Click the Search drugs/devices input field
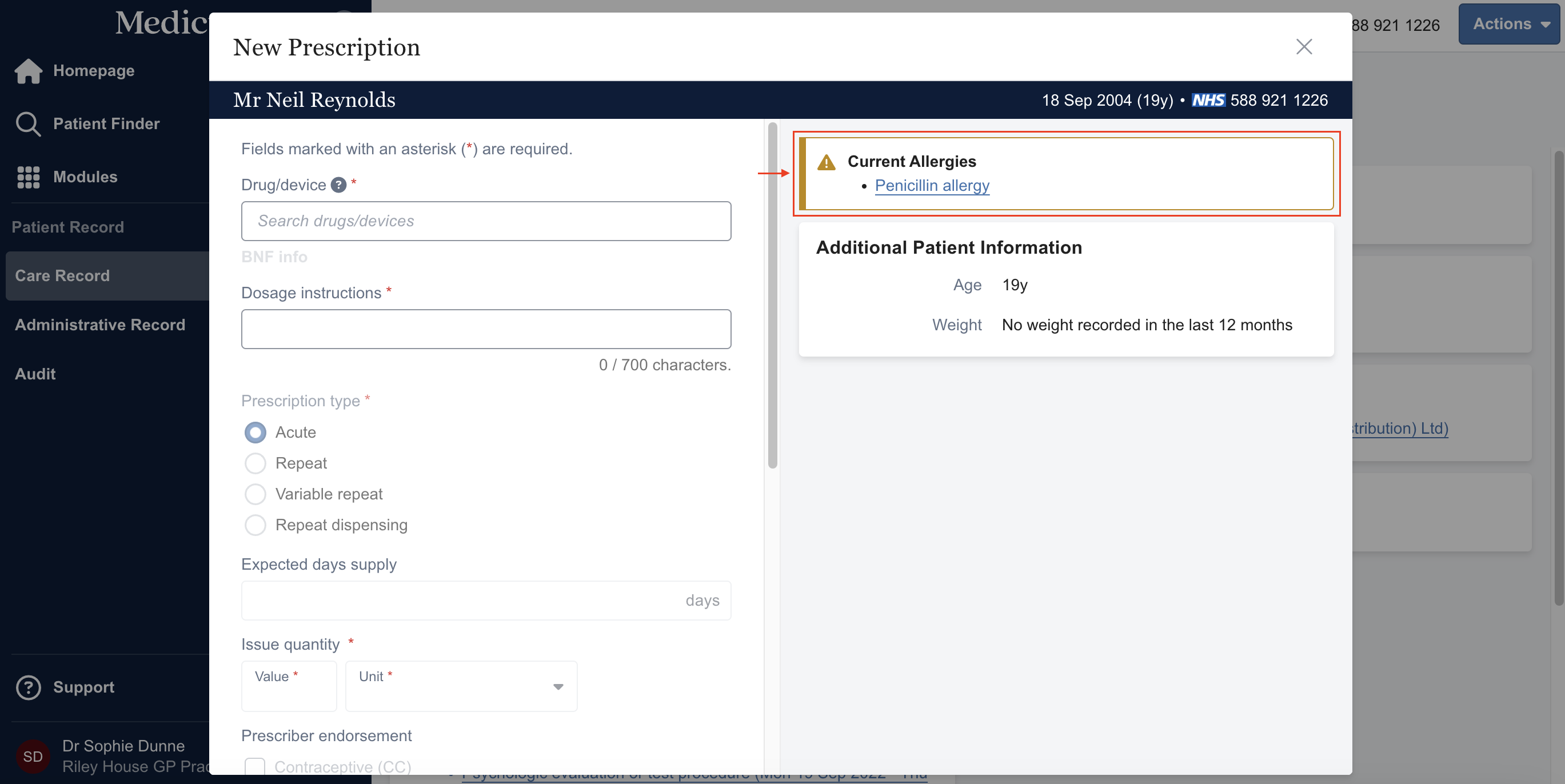This screenshot has height=784, width=1565. point(486,221)
